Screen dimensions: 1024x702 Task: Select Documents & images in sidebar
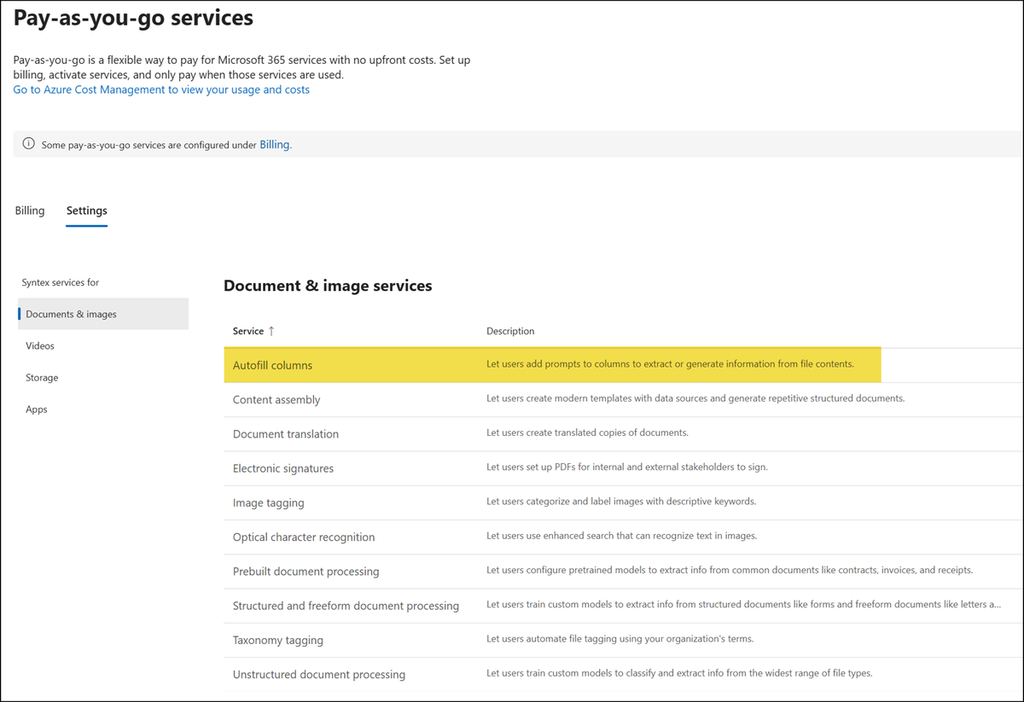tap(103, 314)
